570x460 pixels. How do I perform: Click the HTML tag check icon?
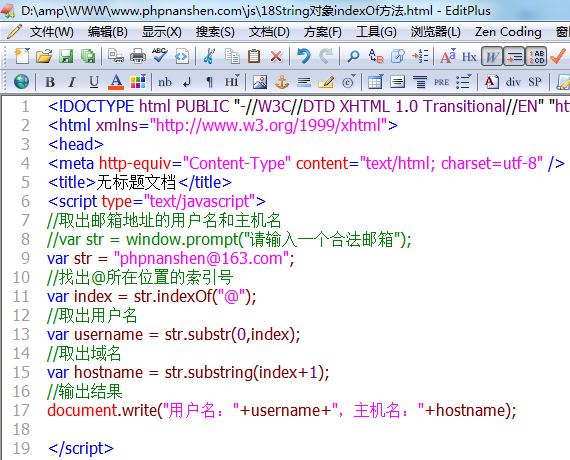click(182, 56)
